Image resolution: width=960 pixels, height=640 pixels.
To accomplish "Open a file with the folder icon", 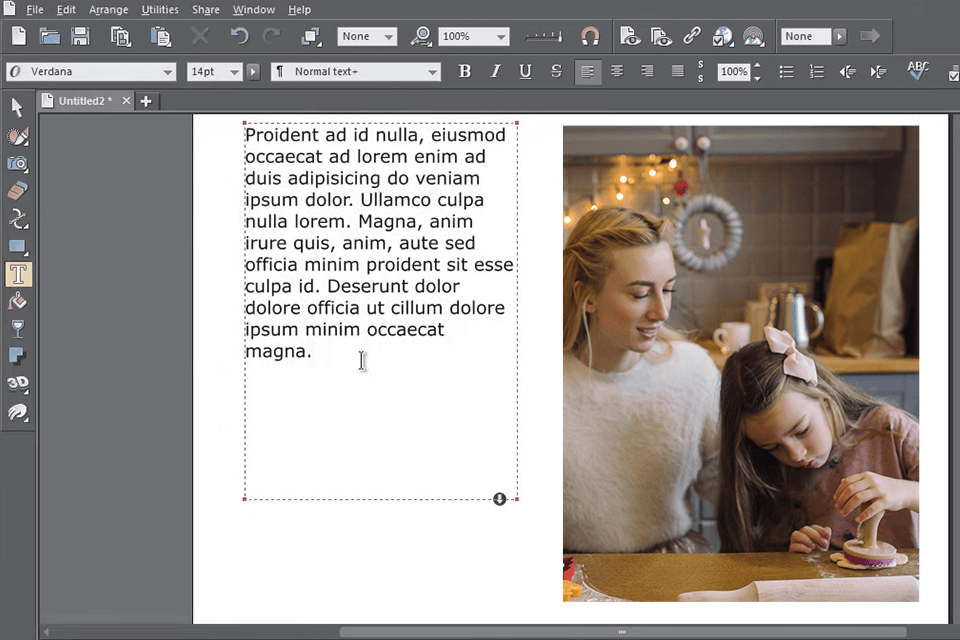I will 50,36.
